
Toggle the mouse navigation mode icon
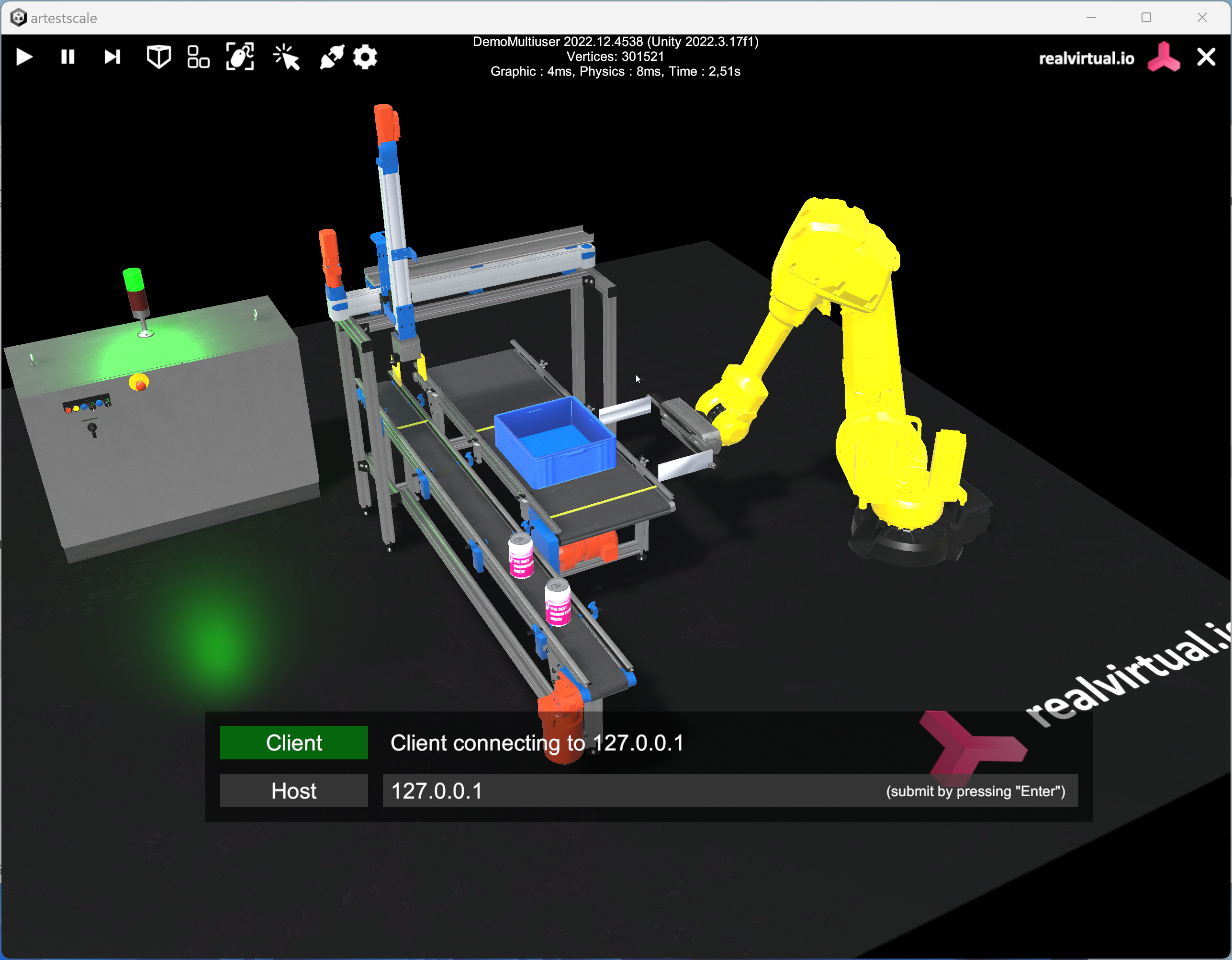click(240, 57)
